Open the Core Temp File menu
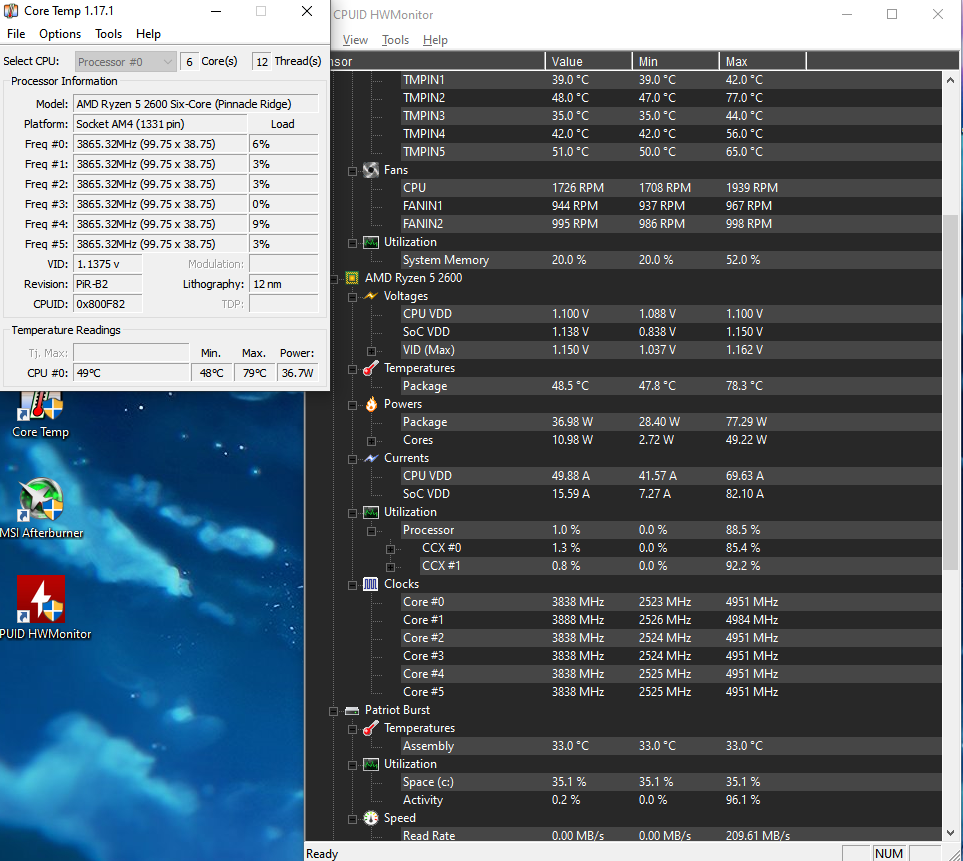Screen dimensions: 963x861 pos(16,34)
